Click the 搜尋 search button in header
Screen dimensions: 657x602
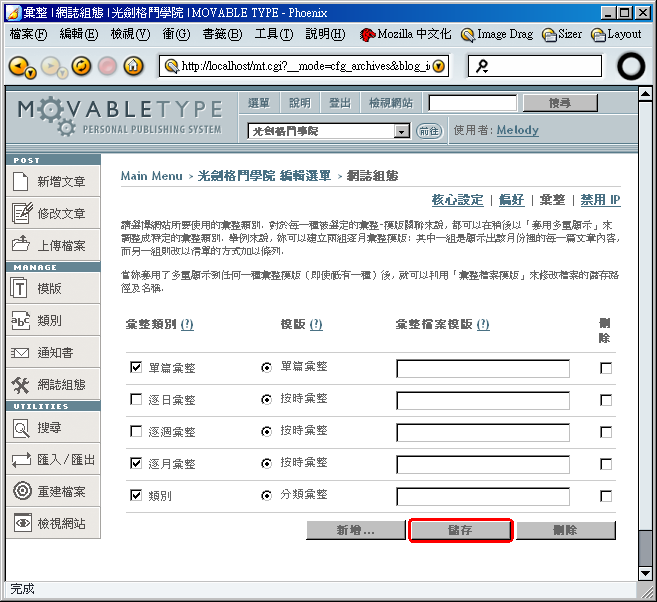tap(560, 103)
